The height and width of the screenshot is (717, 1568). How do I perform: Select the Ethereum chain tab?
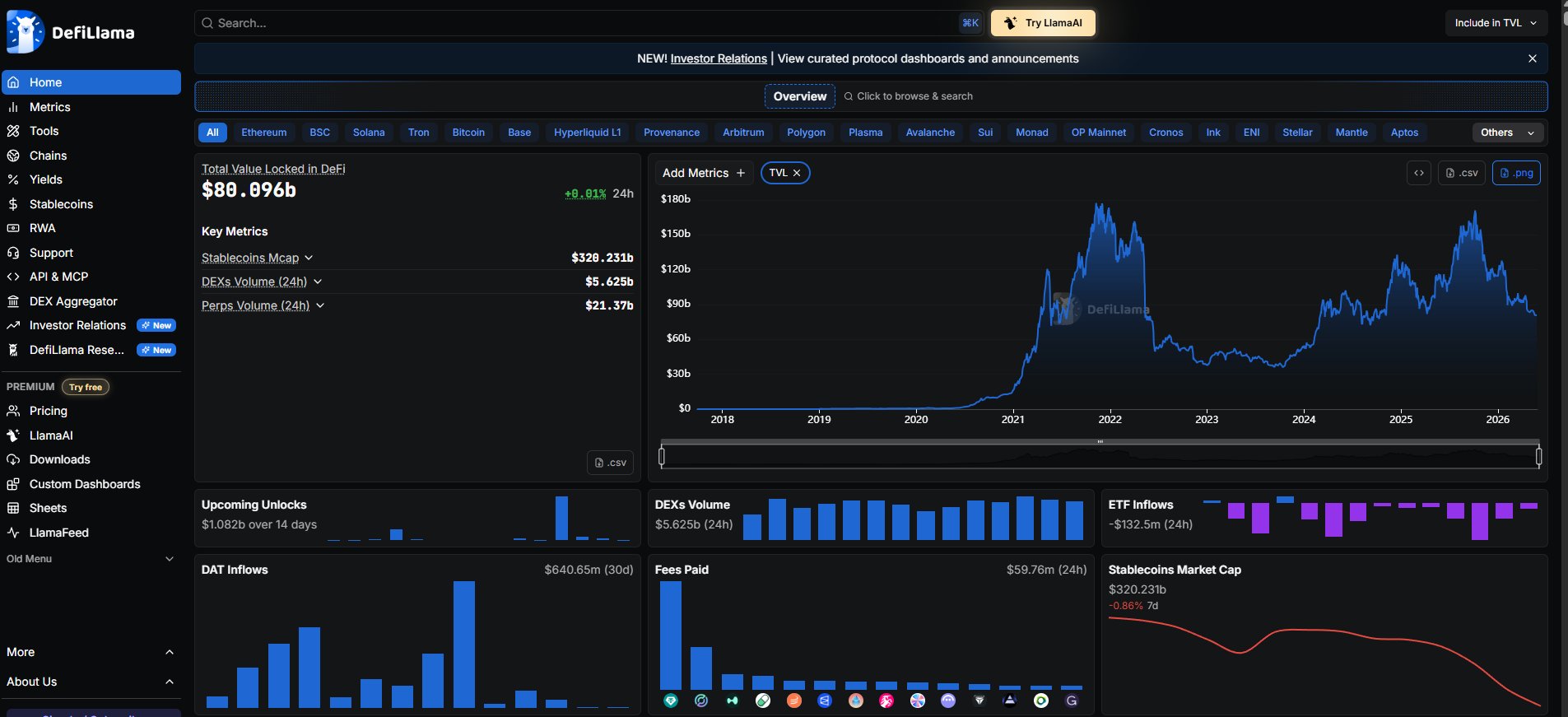pyautogui.click(x=264, y=133)
